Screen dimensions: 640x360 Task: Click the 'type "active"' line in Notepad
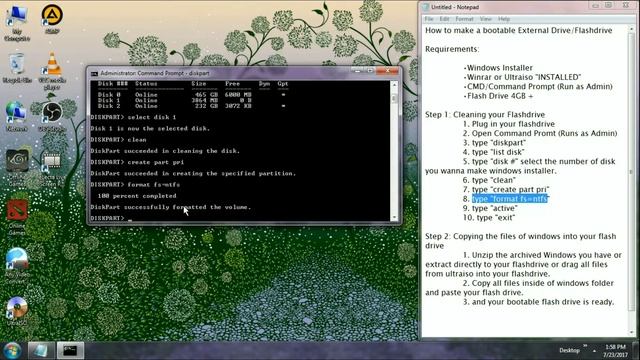490,208
